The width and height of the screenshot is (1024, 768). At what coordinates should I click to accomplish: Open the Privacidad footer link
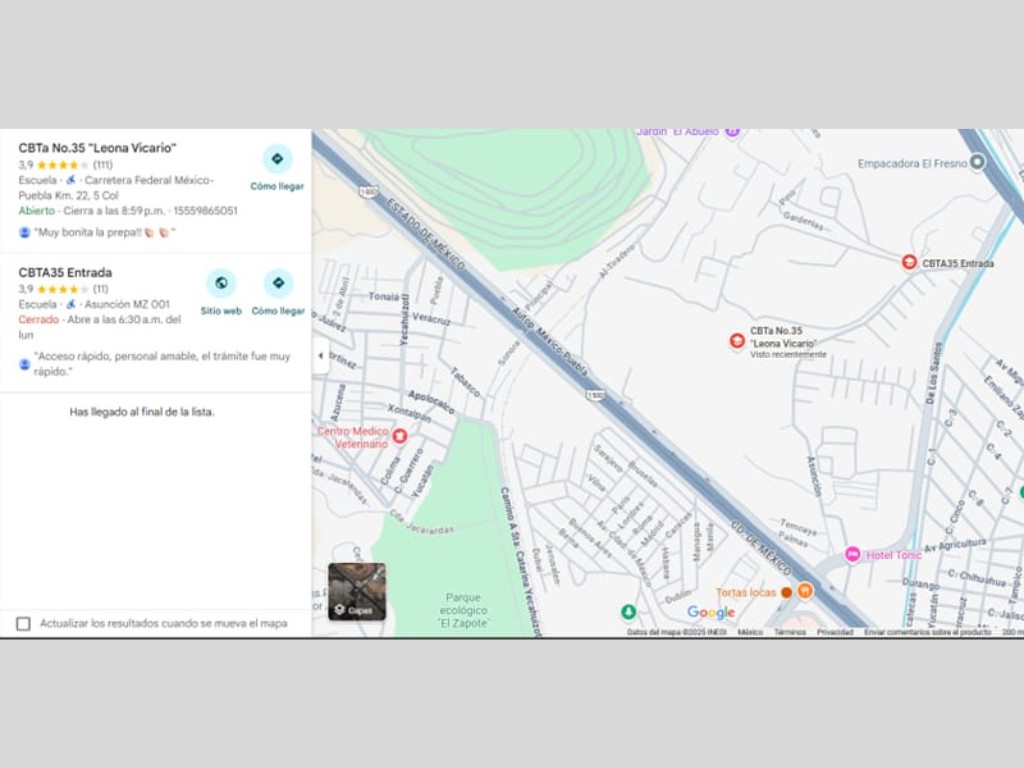tap(834, 632)
